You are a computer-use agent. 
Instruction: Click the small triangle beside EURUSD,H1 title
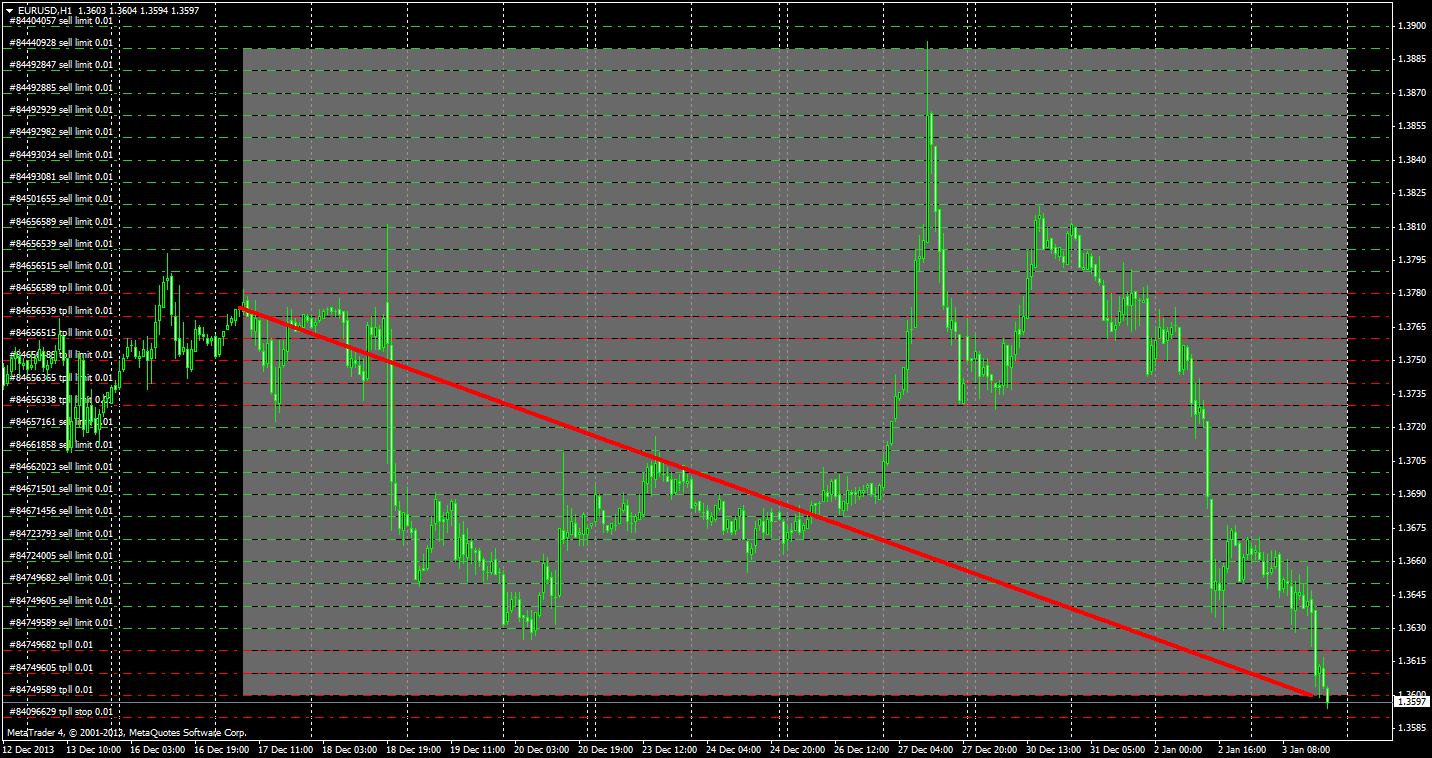click(9, 10)
